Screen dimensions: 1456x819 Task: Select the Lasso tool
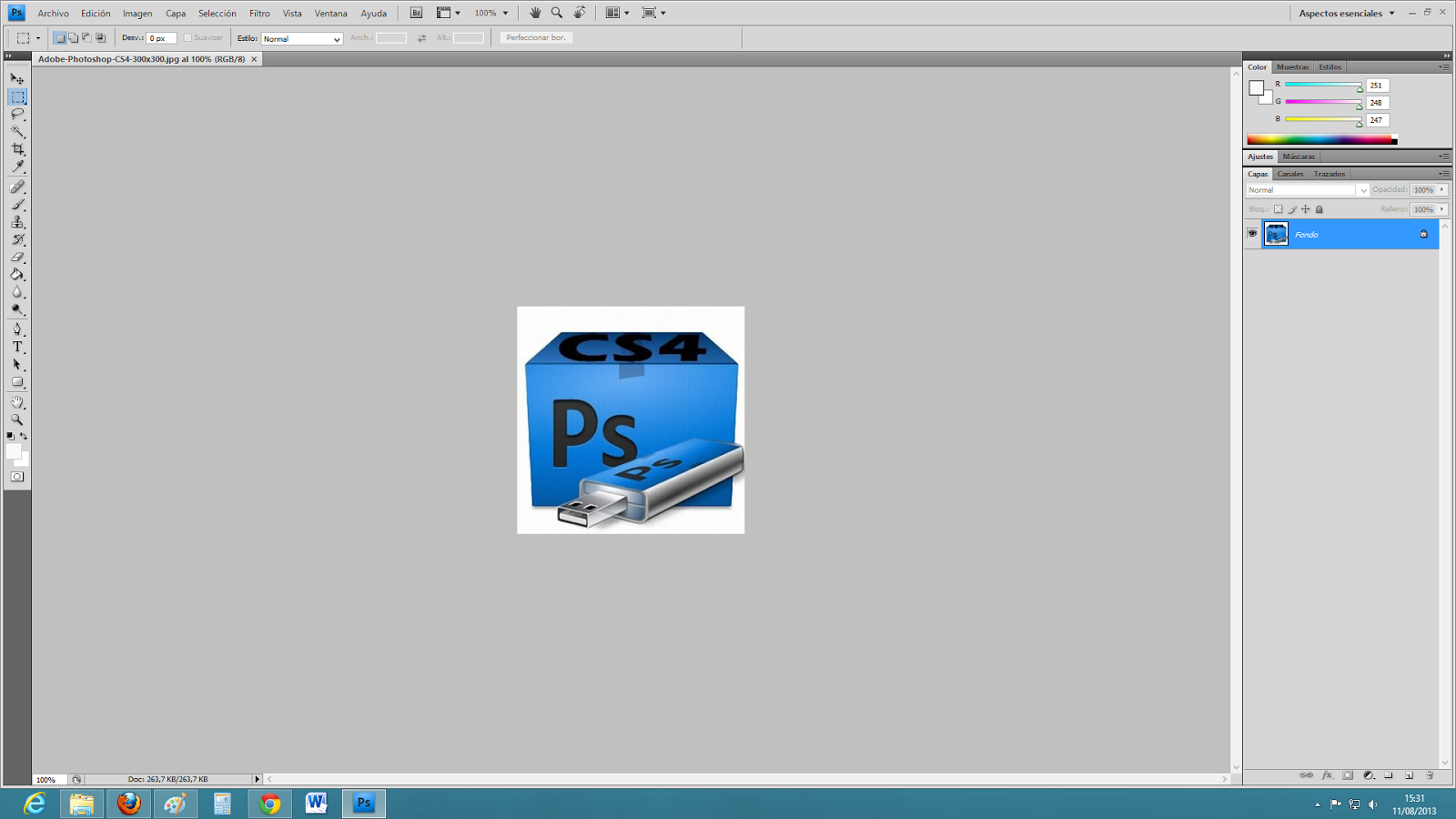17,114
